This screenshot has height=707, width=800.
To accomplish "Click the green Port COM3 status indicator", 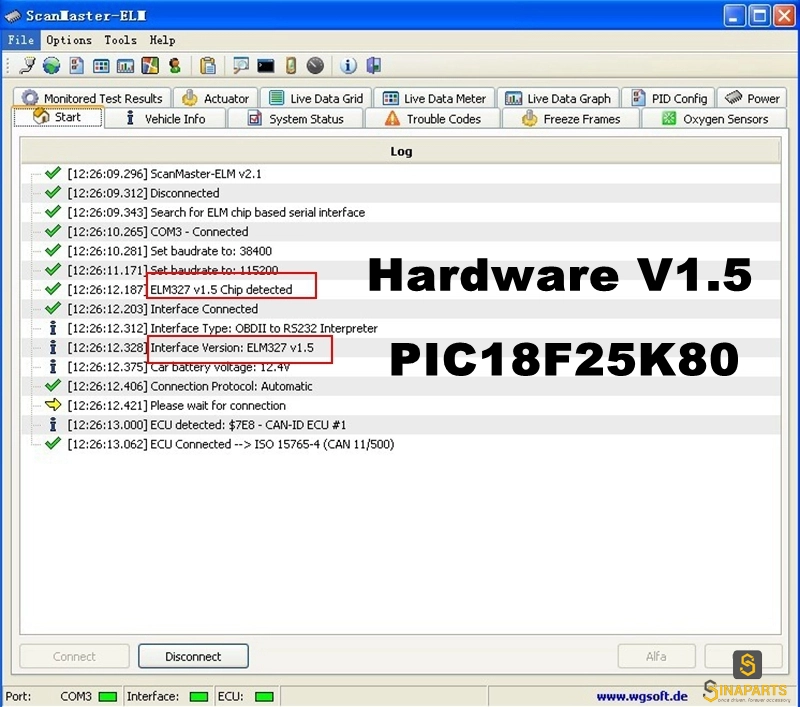I will coord(108,697).
